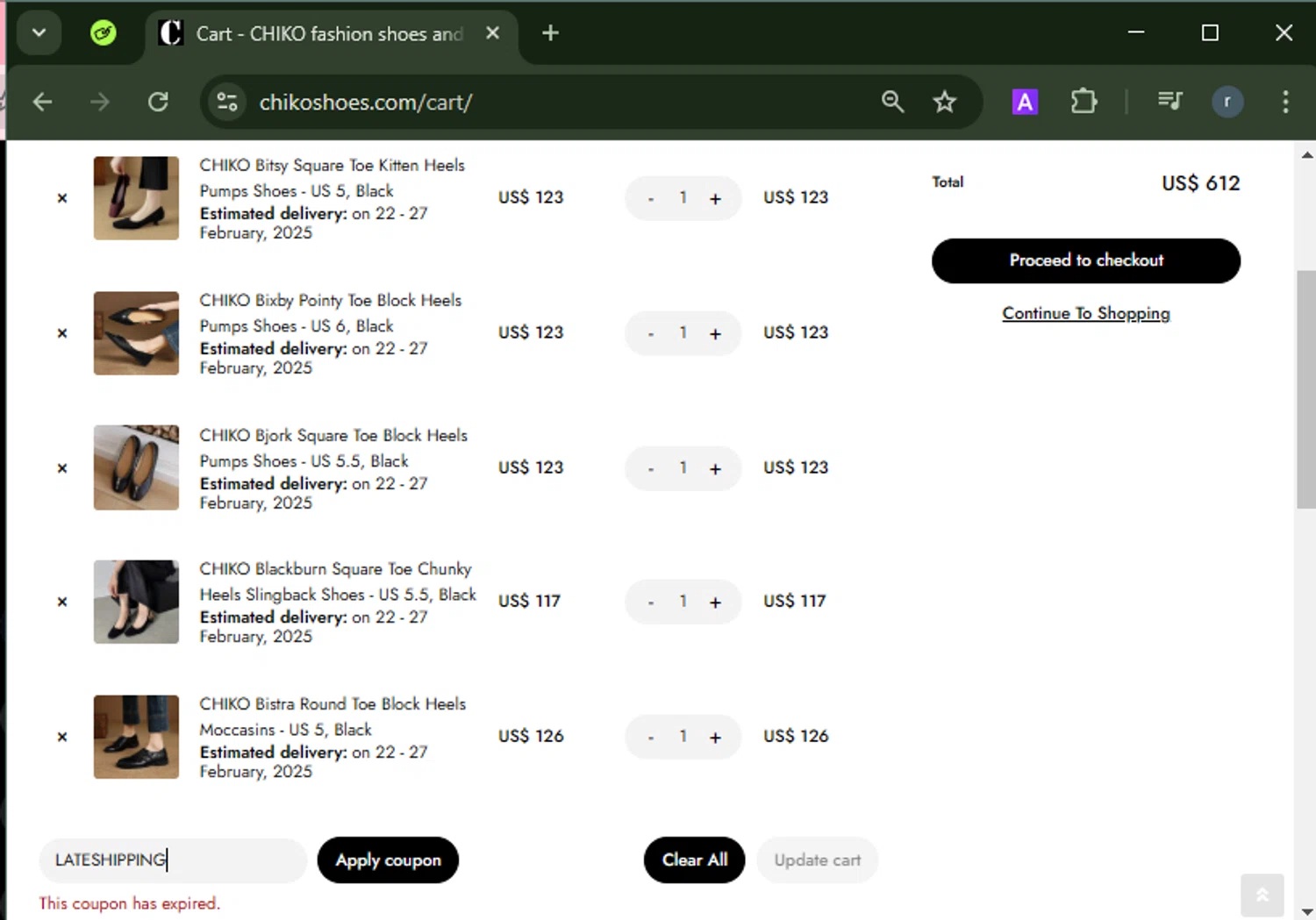Minimize the browser window
Viewport: 1316px width, 920px height.
point(1136,32)
